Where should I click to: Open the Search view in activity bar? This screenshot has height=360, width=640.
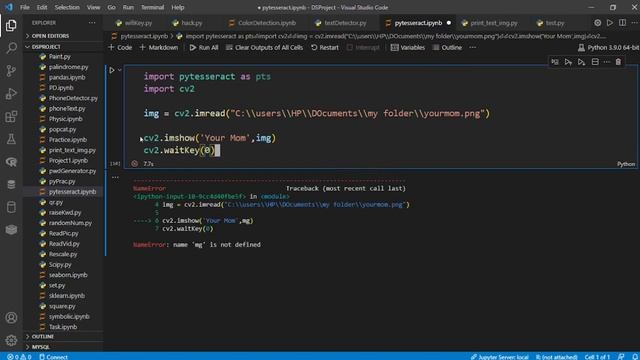(x=11, y=48)
